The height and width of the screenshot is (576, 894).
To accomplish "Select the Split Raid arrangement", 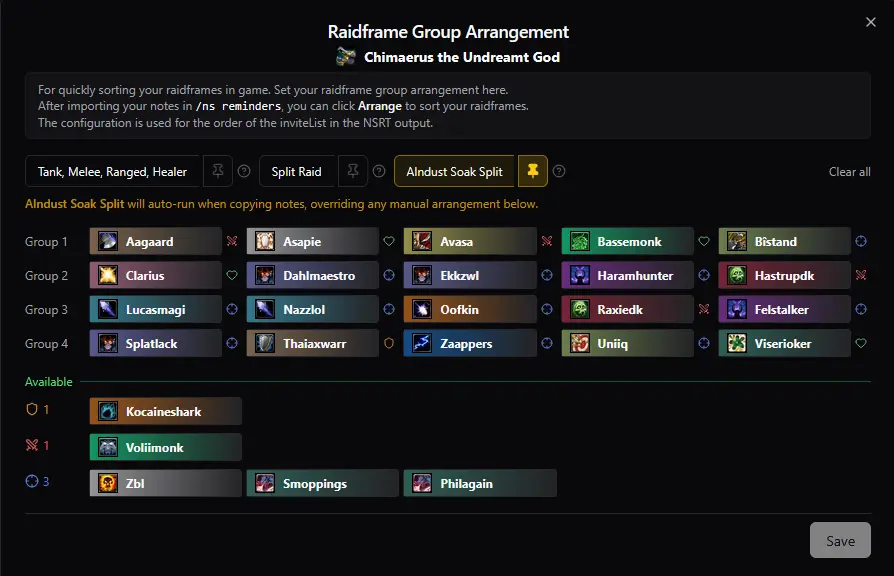I will click(297, 171).
